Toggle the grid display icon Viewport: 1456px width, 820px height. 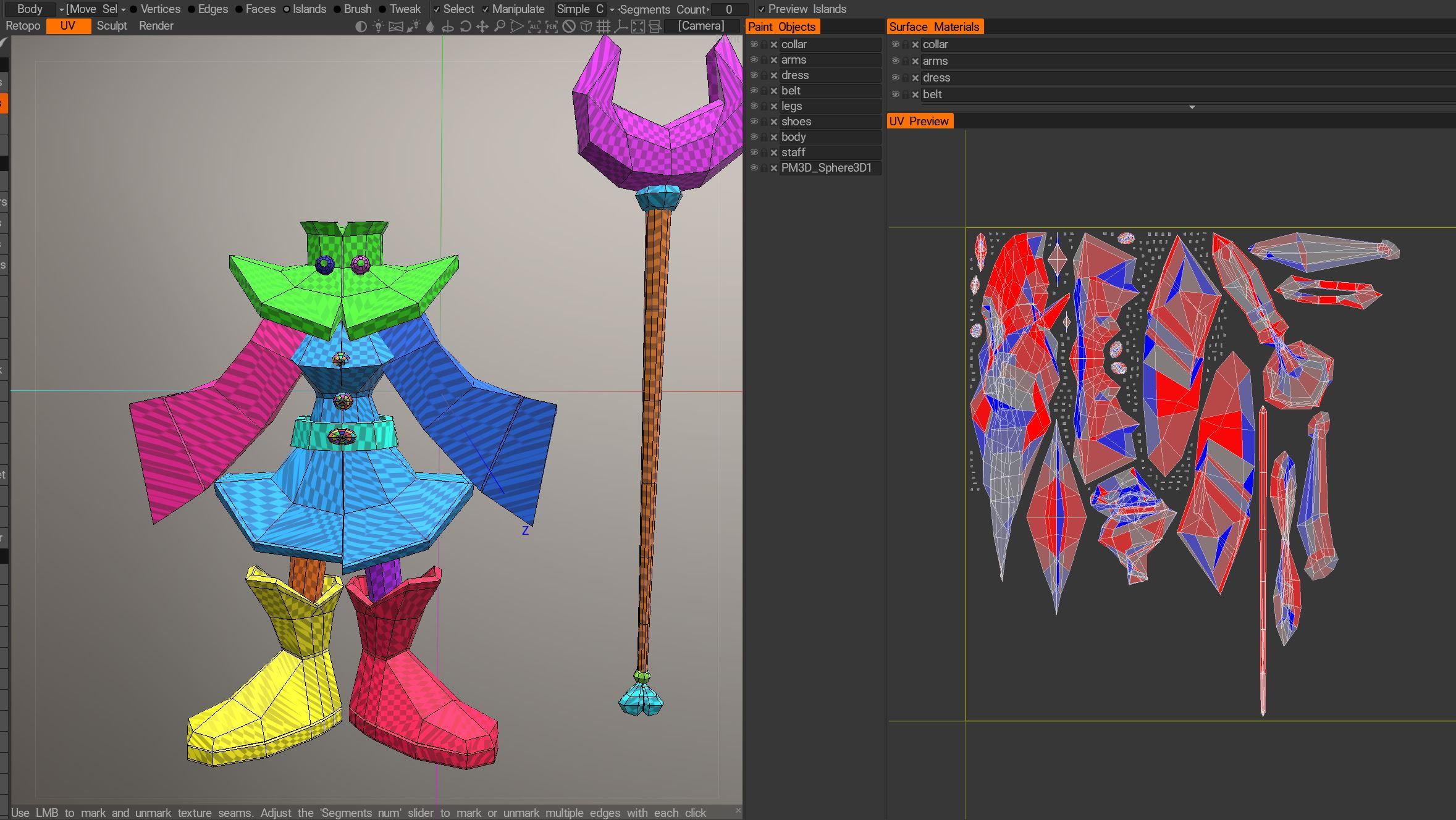(604, 27)
